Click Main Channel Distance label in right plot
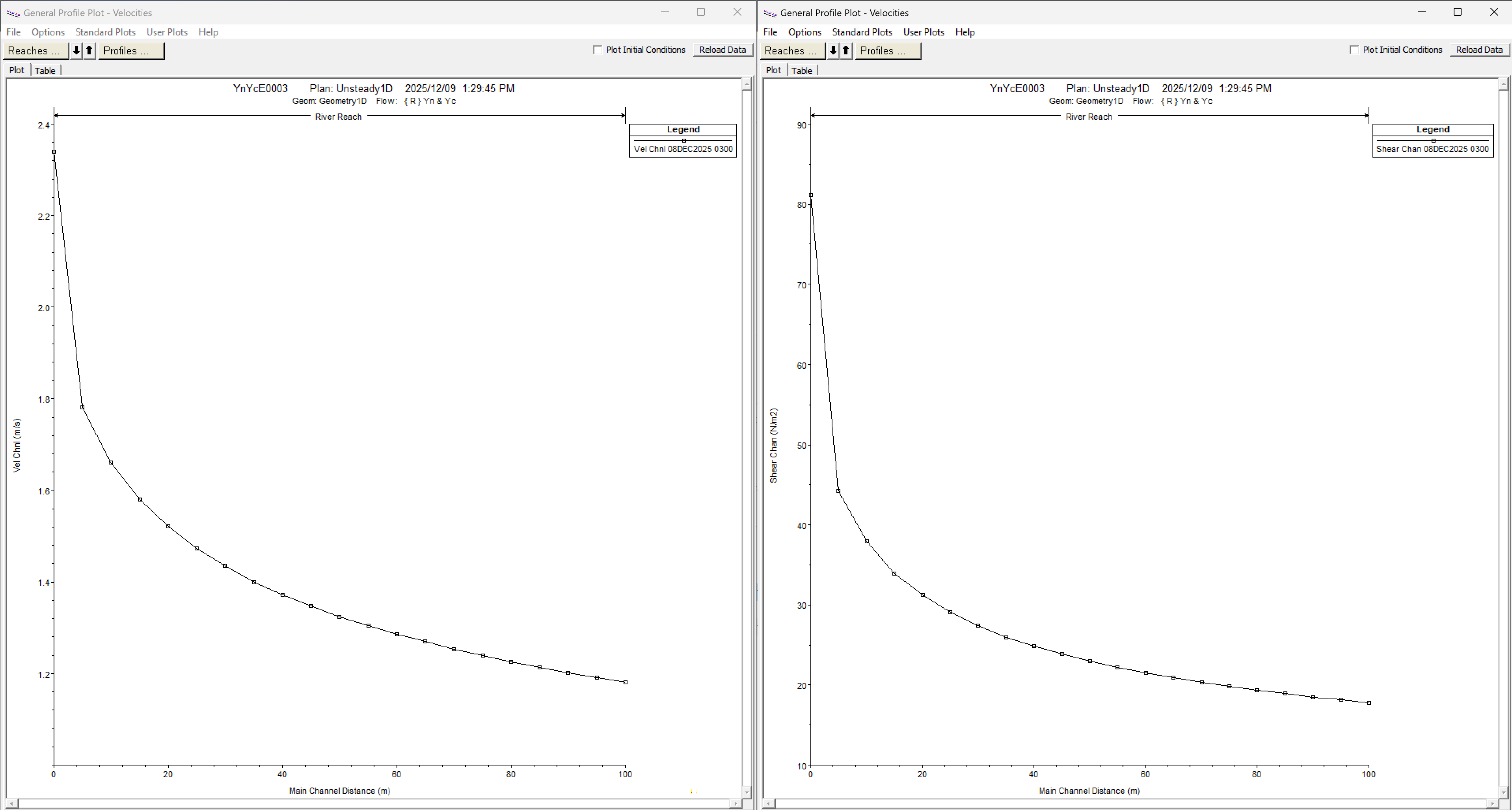Image resolution: width=1512 pixels, height=810 pixels. click(1089, 791)
